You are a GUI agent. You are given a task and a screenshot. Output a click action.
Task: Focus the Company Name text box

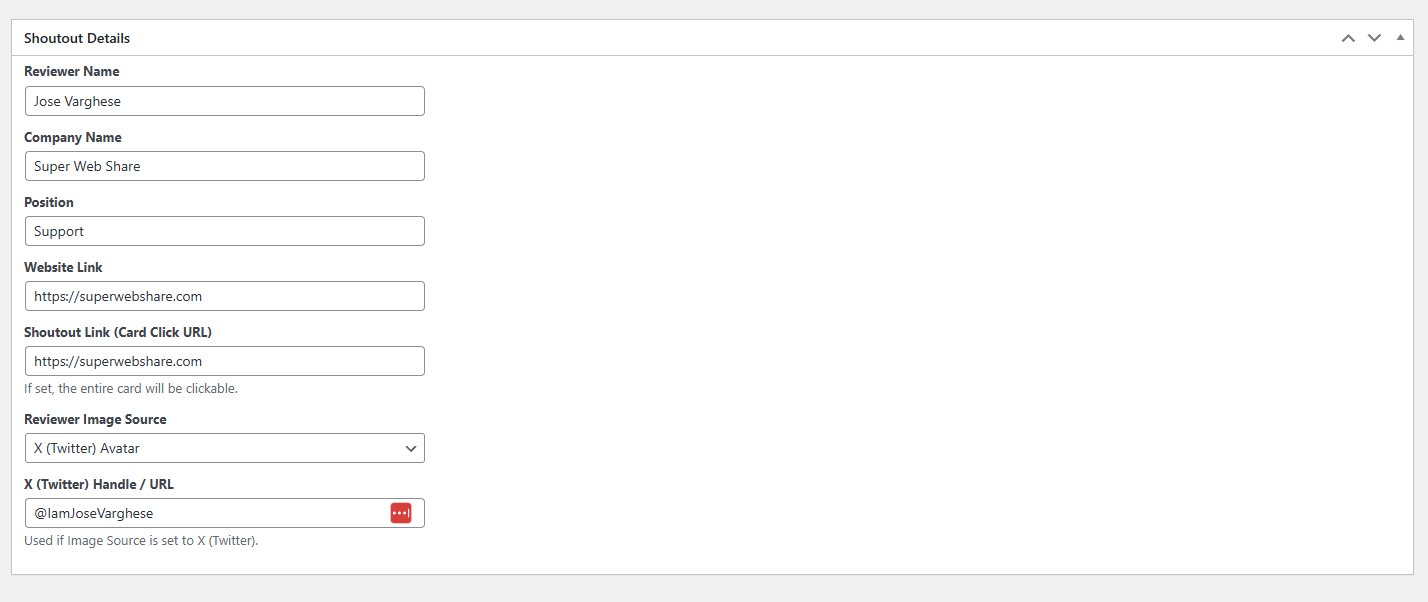click(225, 166)
